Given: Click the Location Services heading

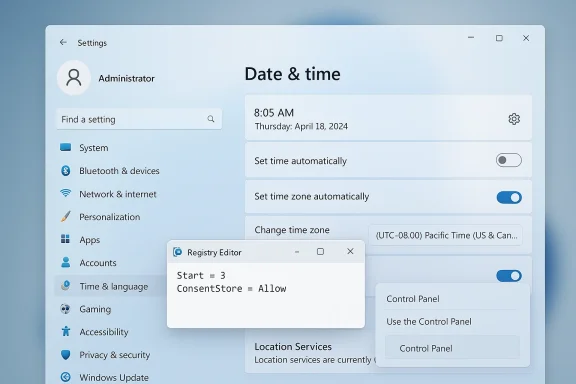Looking at the screenshot, I should coord(293,347).
